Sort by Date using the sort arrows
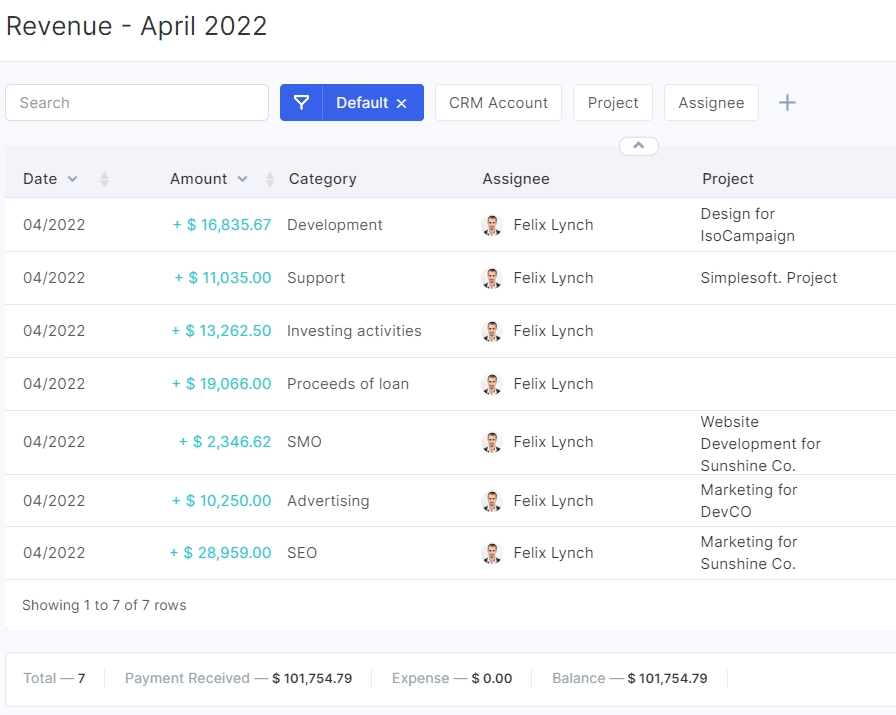Screen dimensions: 896x715 point(104,179)
